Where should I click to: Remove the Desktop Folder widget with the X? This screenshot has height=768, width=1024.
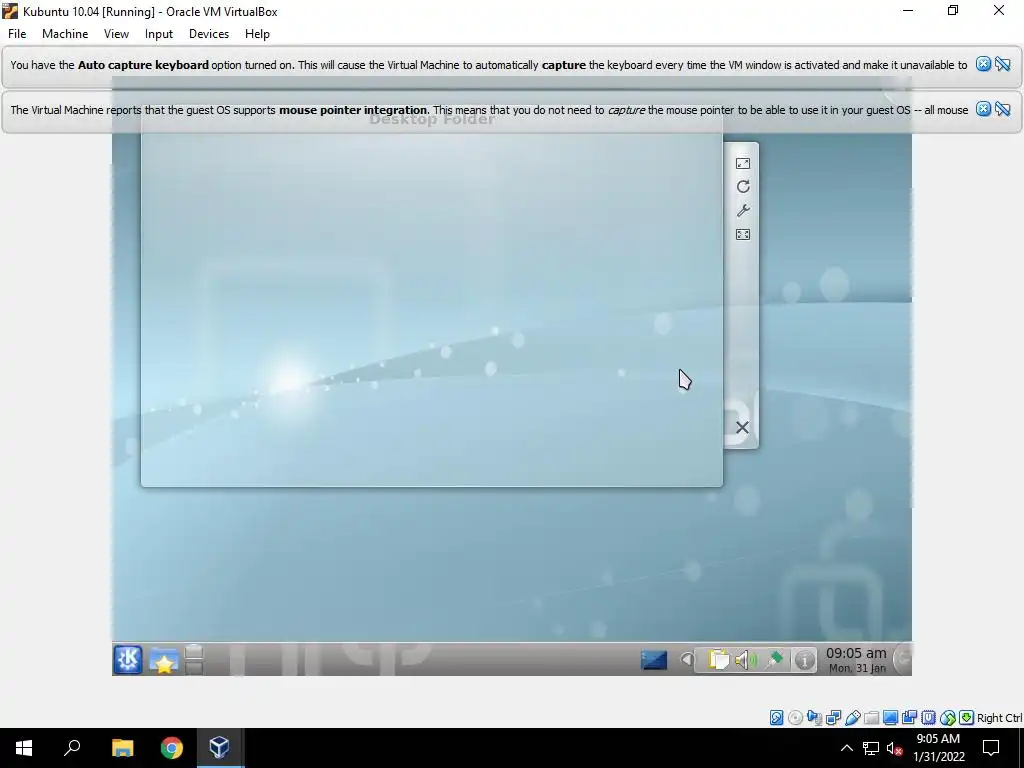point(743,427)
